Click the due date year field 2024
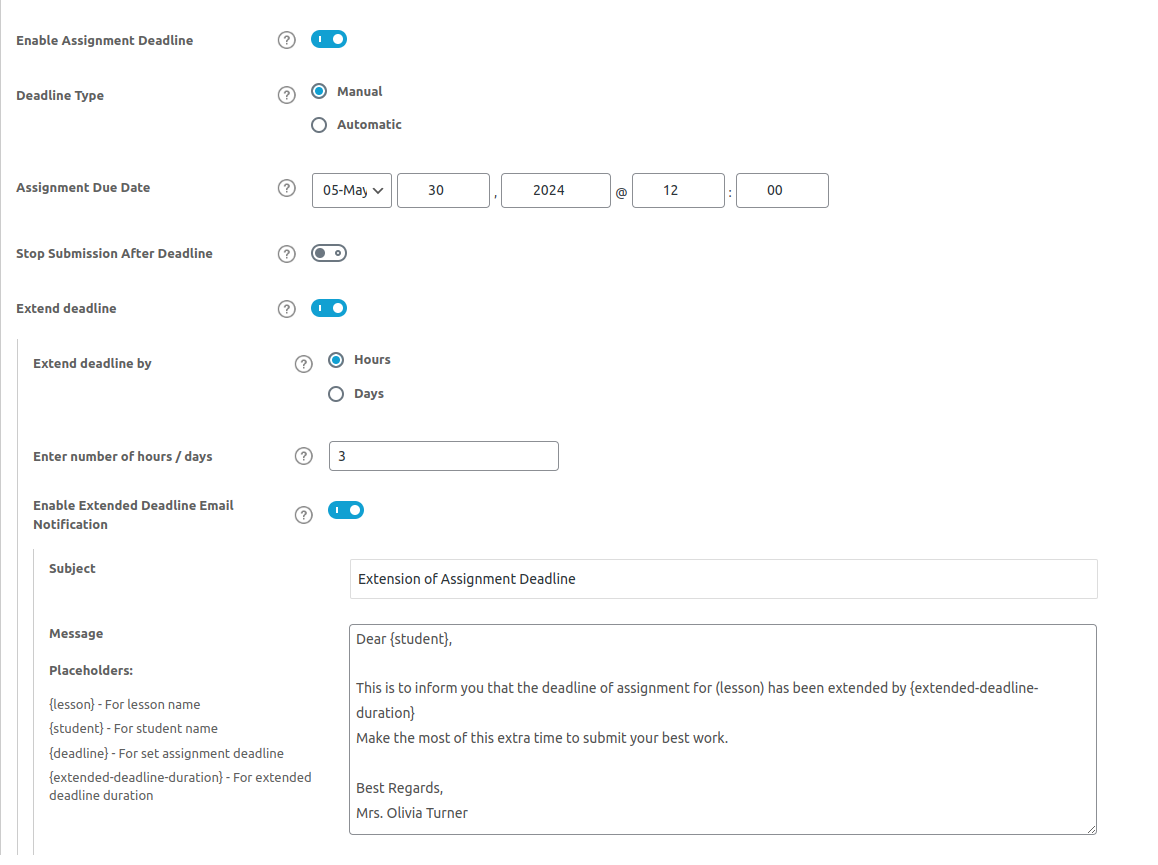 [555, 190]
